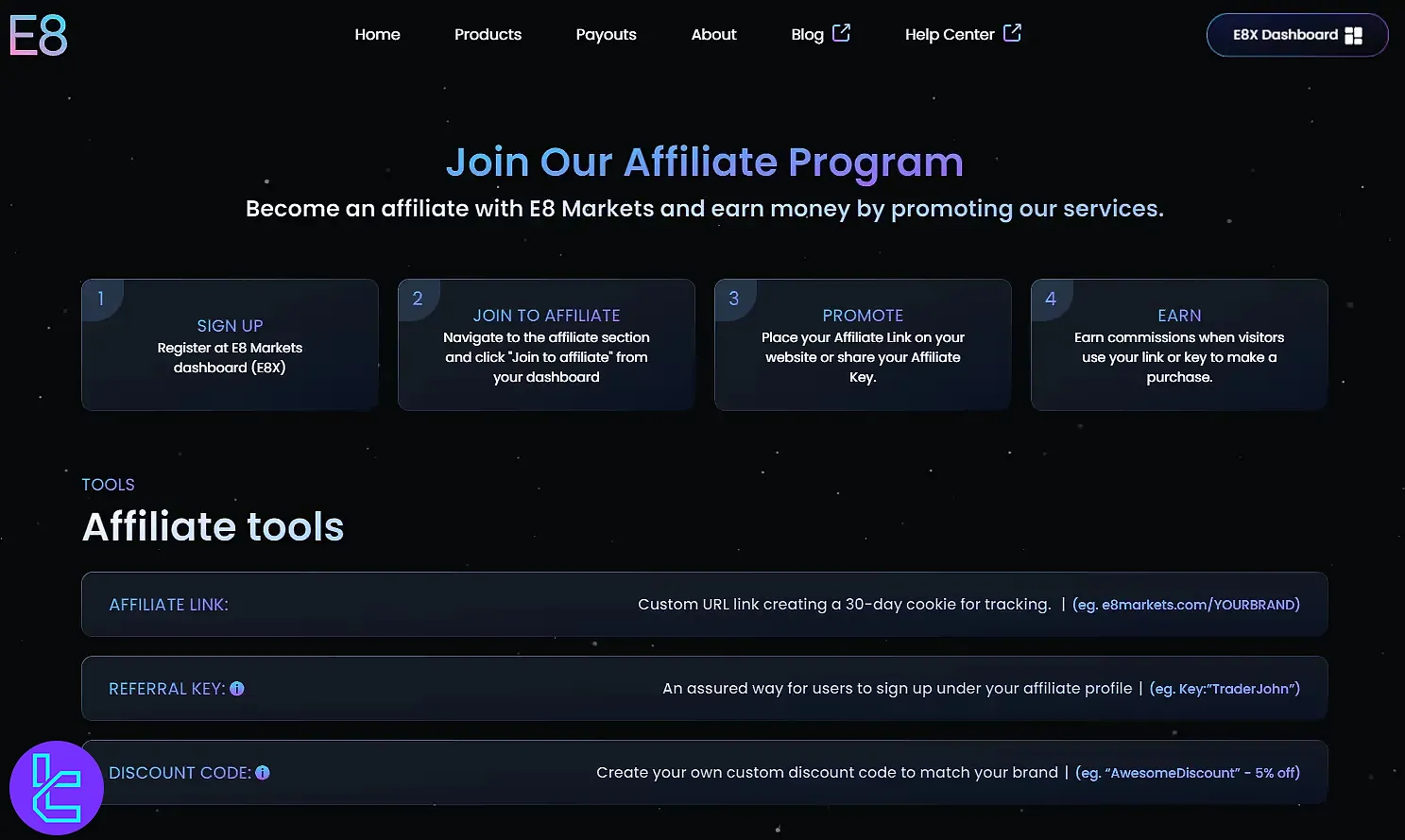Click the Join to Affiliate step card

point(546,345)
